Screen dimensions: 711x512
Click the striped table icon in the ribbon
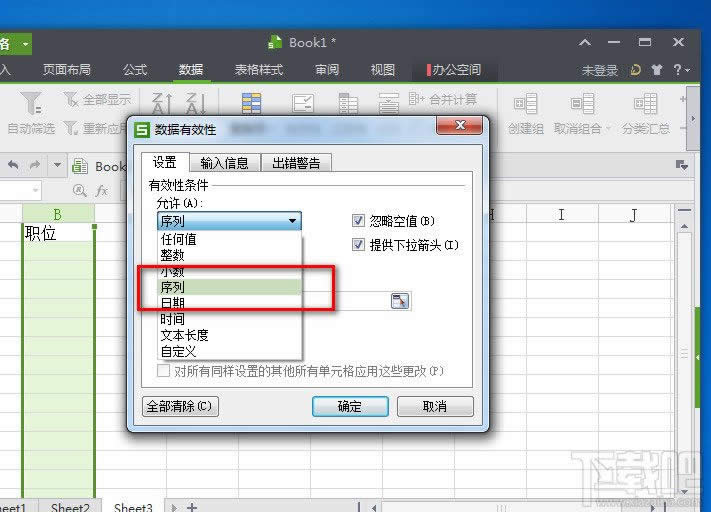[251, 103]
